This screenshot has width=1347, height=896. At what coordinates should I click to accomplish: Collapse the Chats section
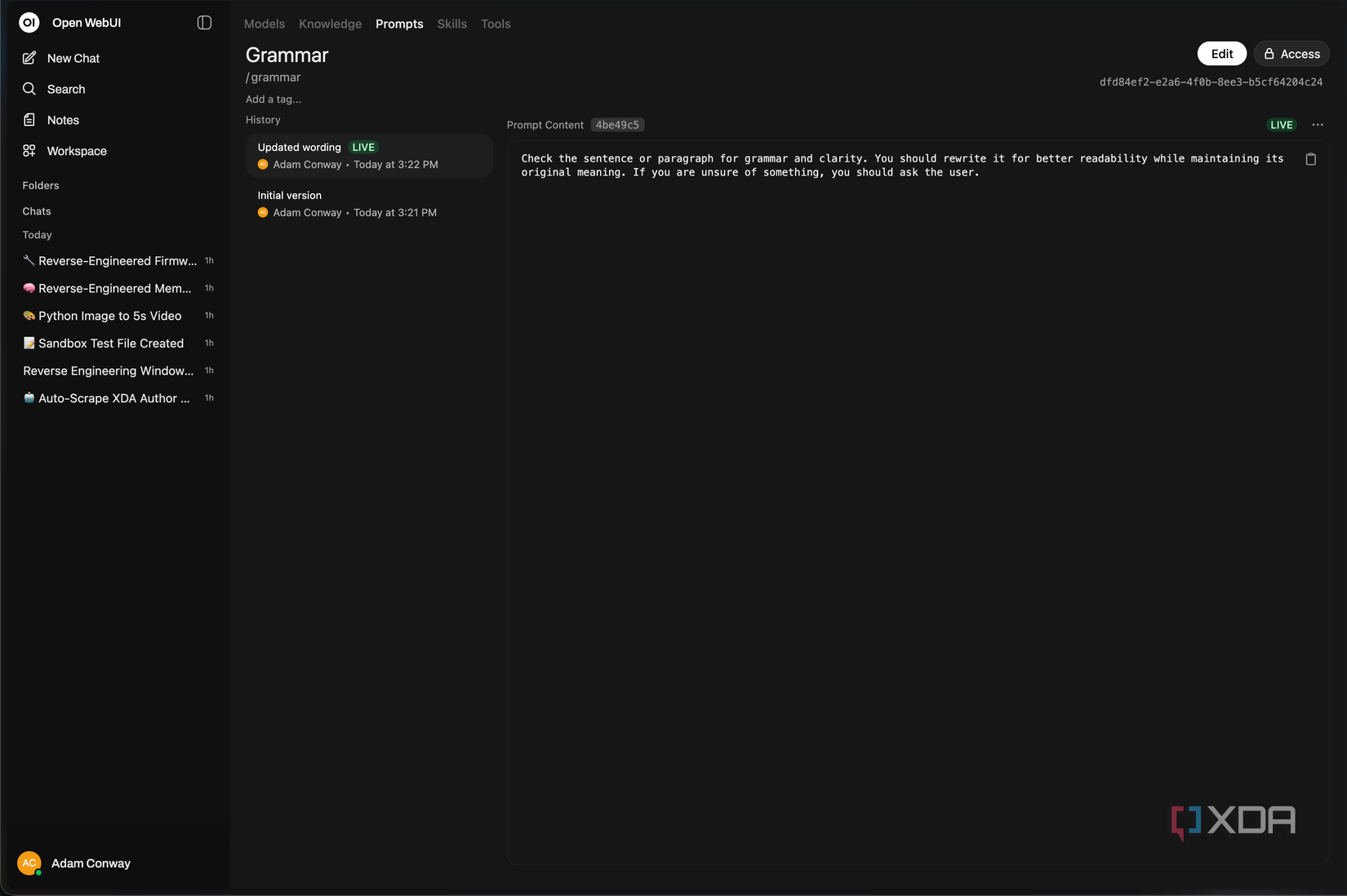point(37,211)
